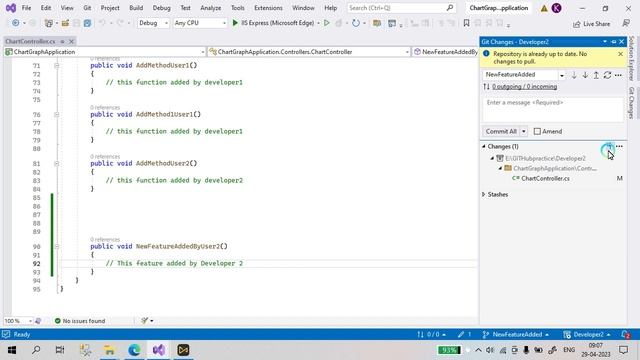Open the ellipsis menu on the Changes row
The image size is (640, 360).
click(x=619, y=146)
